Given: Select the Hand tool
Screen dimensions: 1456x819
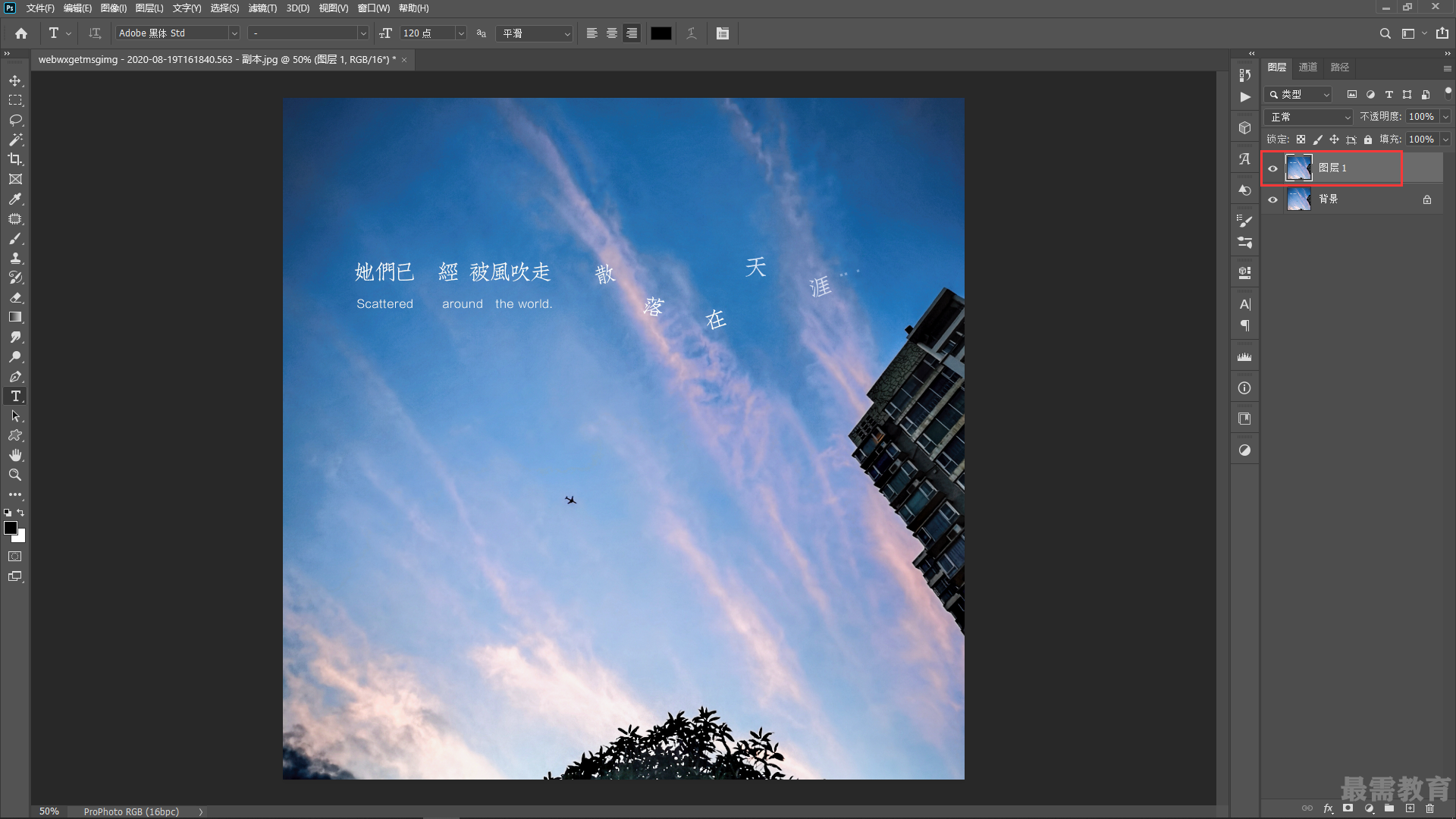Looking at the screenshot, I should point(15,455).
